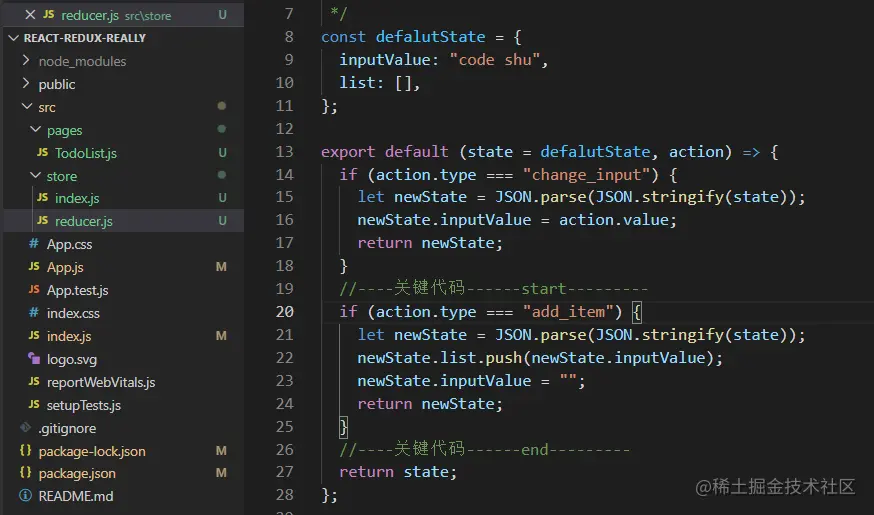Open the TodoList.js file
This screenshot has height=515, width=874.
(x=86, y=153)
